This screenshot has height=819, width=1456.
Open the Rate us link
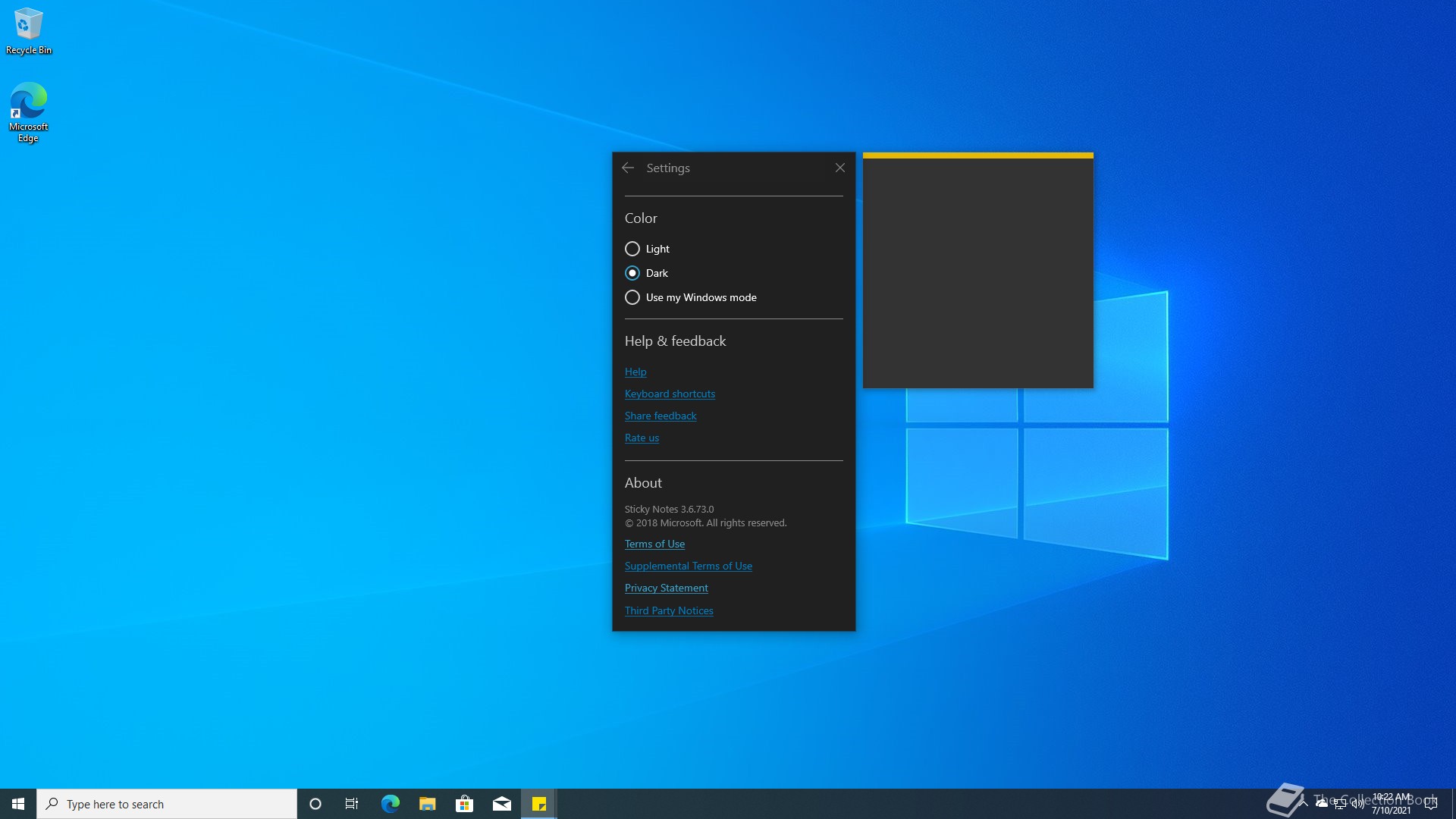(x=642, y=438)
